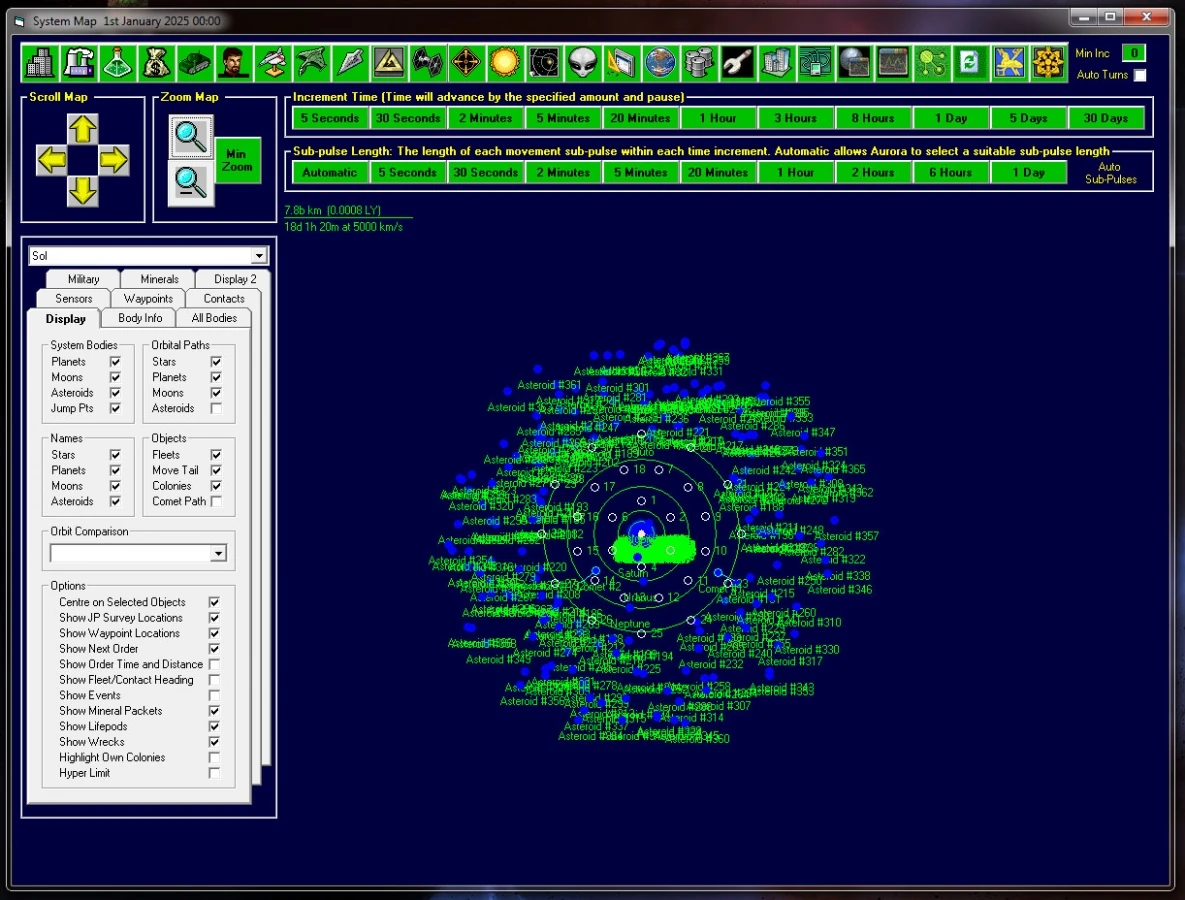
Task: Open the grey alien head icon
Action: tap(583, 63)
